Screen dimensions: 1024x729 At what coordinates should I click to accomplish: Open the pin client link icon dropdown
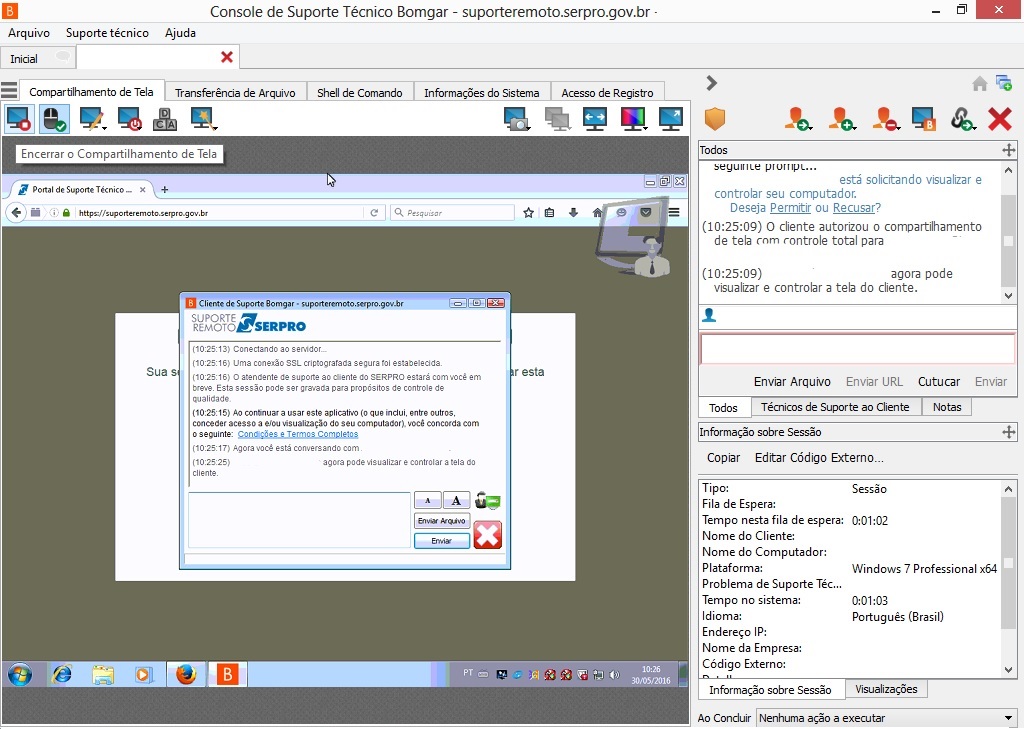(963, 119)
